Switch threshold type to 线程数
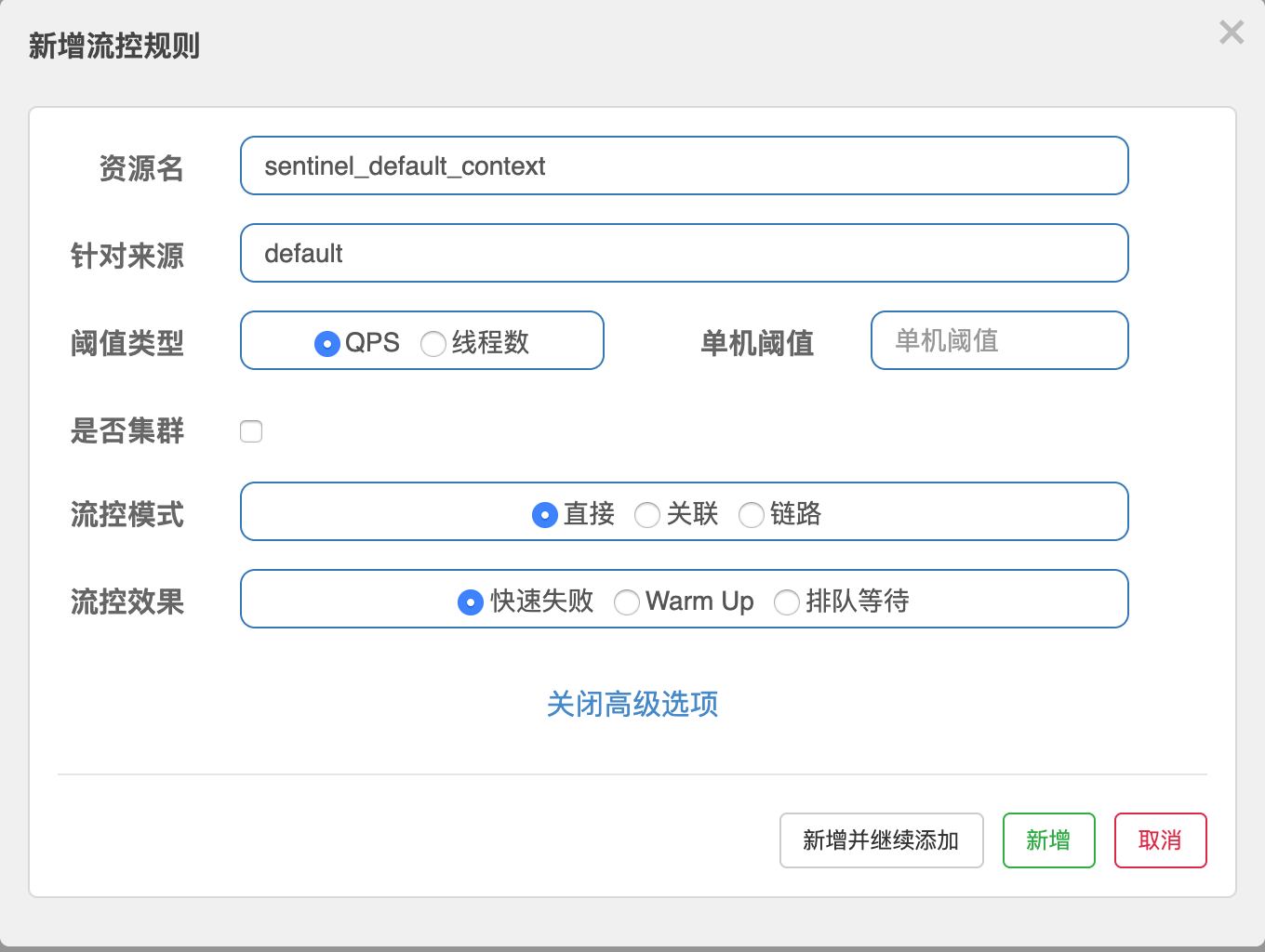The height and width of the screenshot is (952, 1265). coord(433,343)
